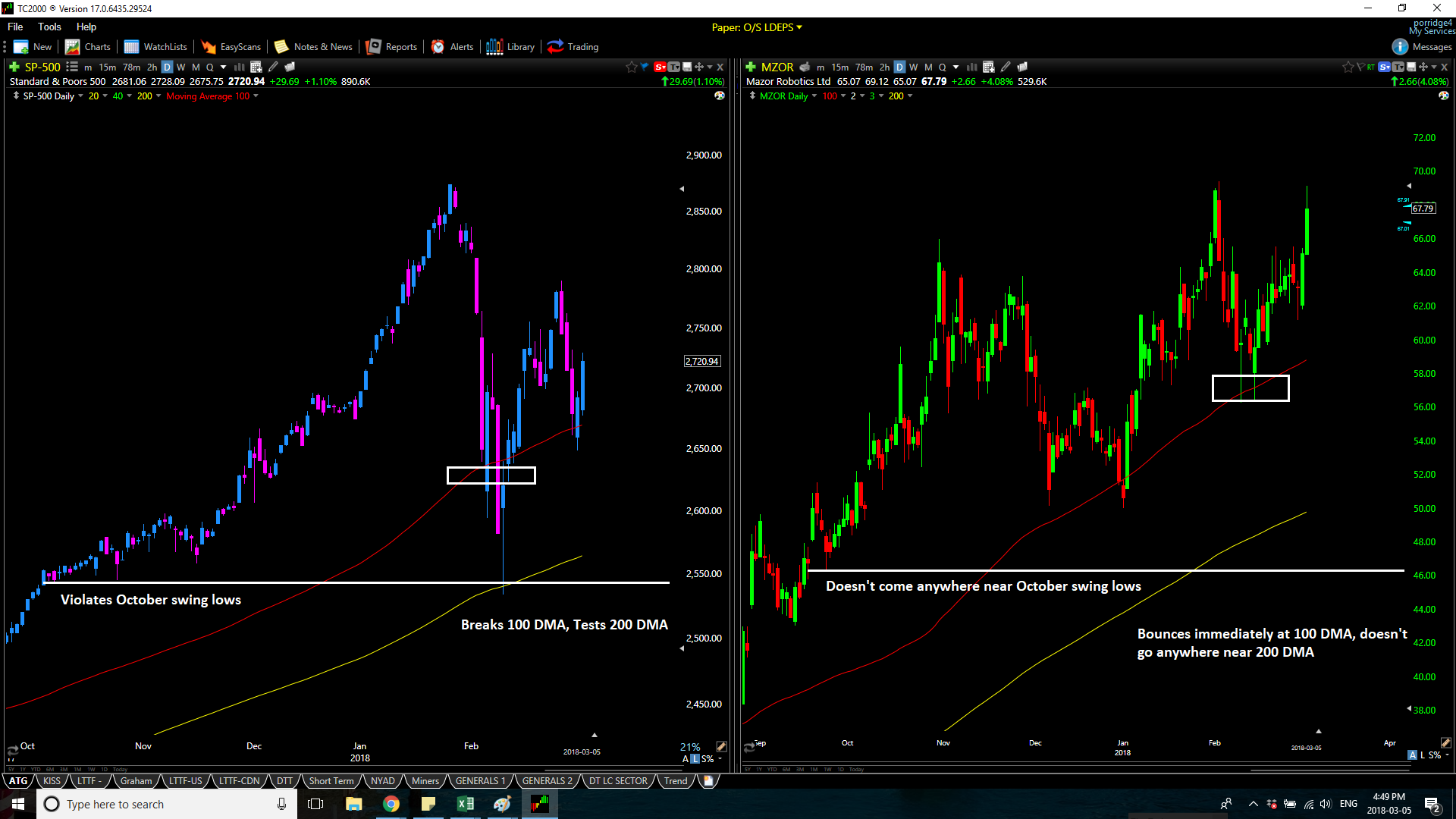Open the Help menu
The height and width of the screenshot is (819, 1456).
[x=86, y=27]
